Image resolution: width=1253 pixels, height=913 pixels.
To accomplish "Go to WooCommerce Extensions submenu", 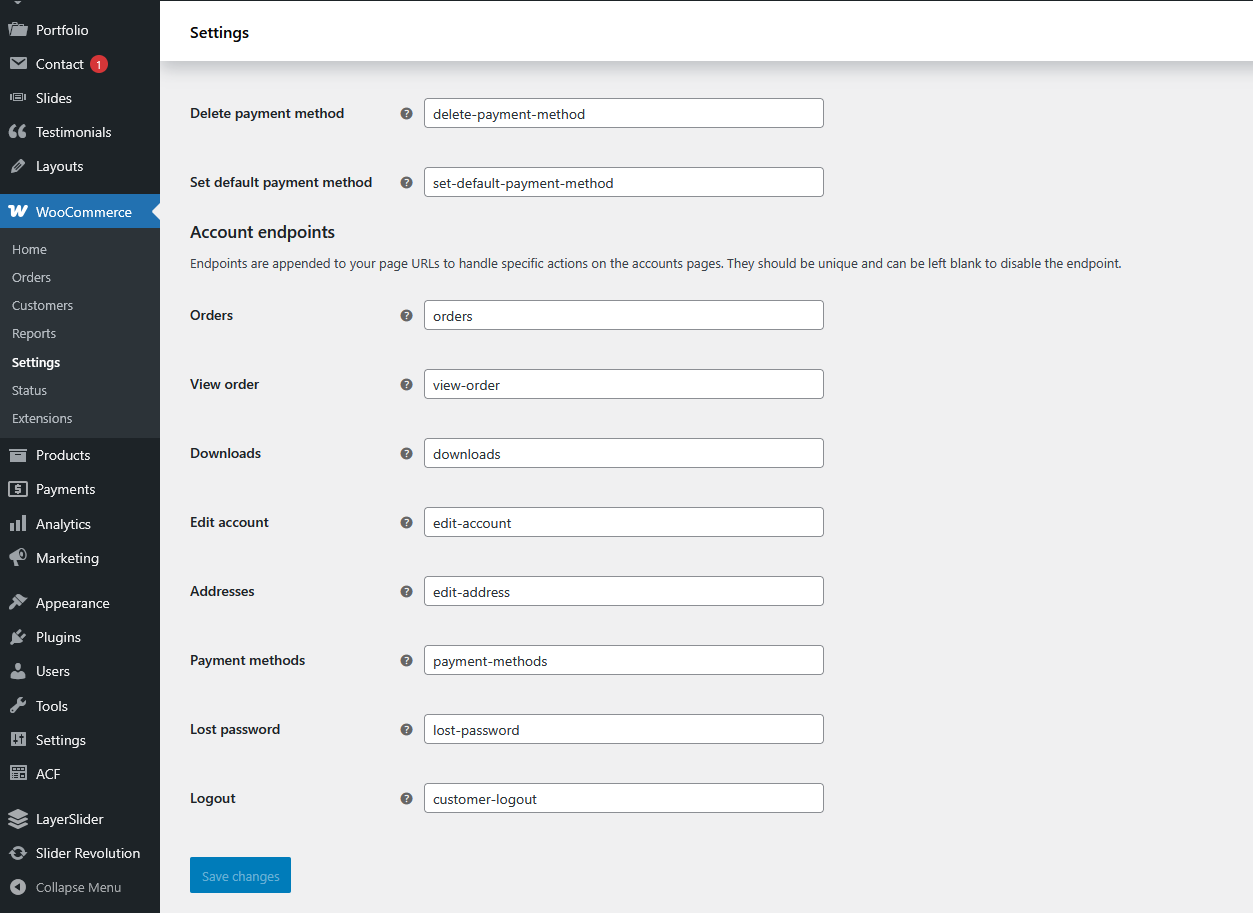I will pyautogui.click(x=42, y=418).
